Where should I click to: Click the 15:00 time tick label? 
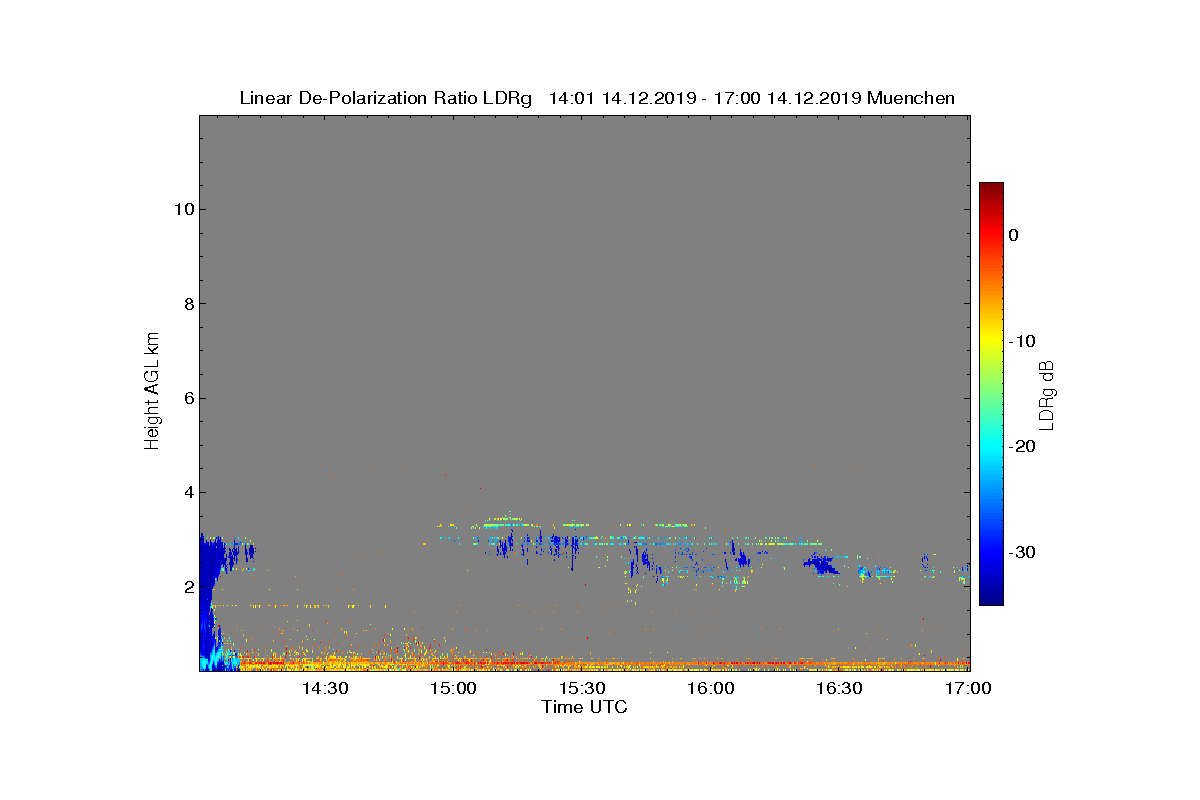454,689
